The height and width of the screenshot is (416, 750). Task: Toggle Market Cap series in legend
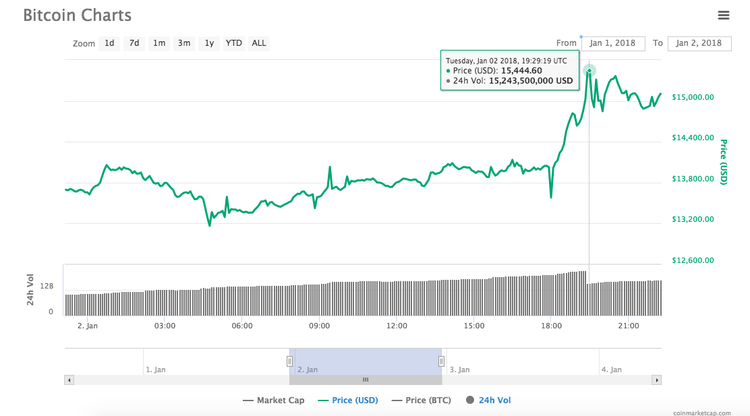coord(274,400)
